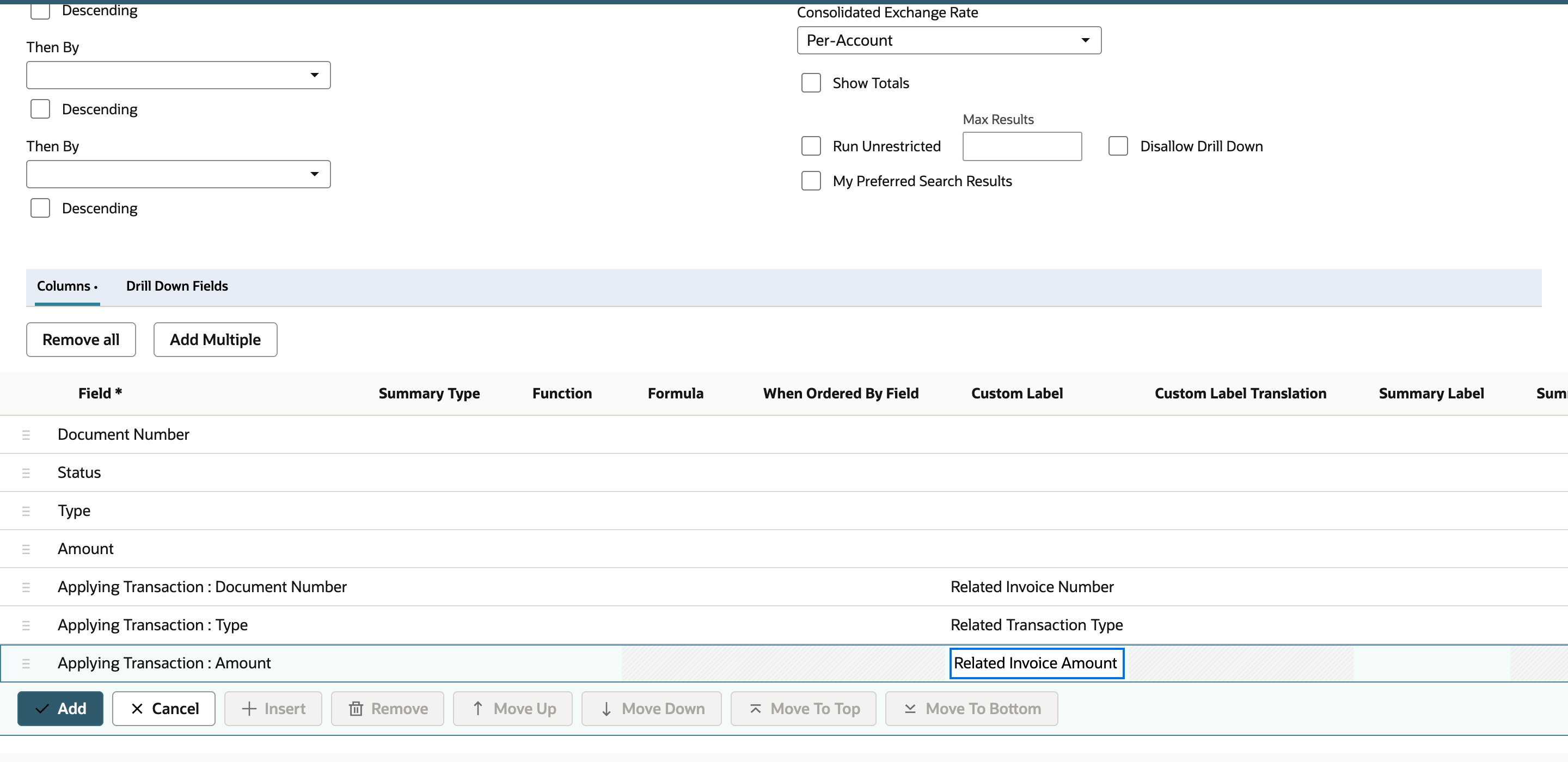Click drag handle of Applying Transaction : Document Number
The image size is (1568, 762).
pos(26,587)
